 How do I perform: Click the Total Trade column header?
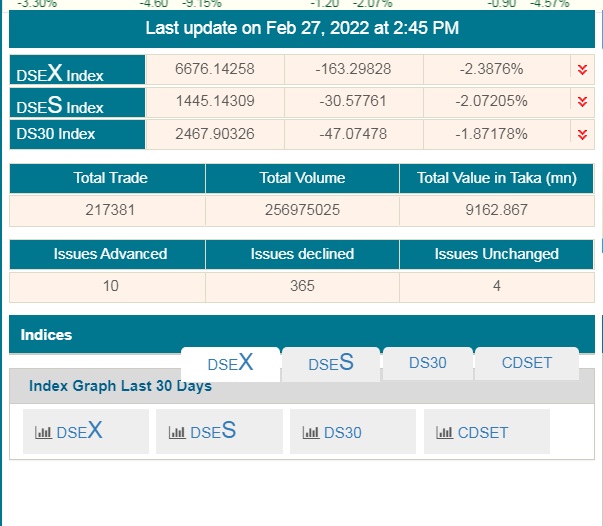[x=110, y=178]
